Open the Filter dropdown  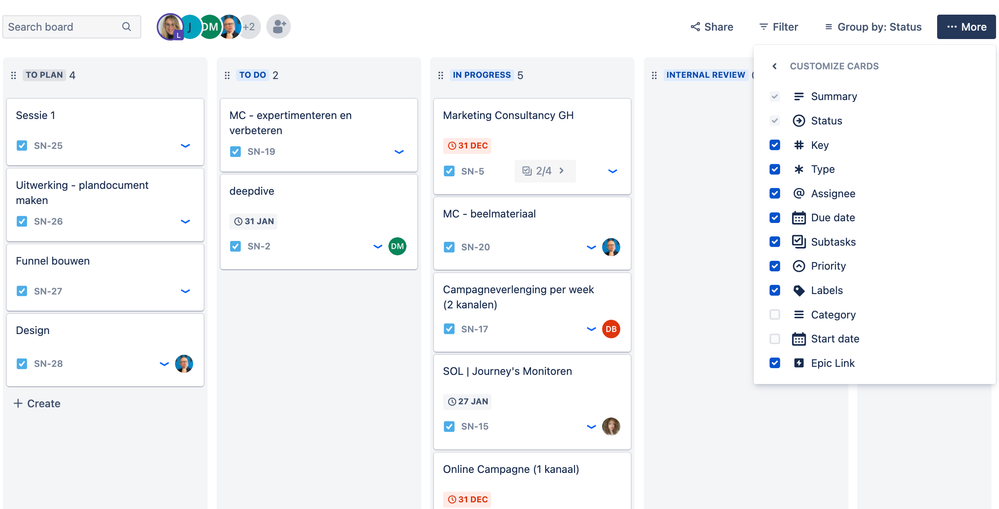point(778,27)
